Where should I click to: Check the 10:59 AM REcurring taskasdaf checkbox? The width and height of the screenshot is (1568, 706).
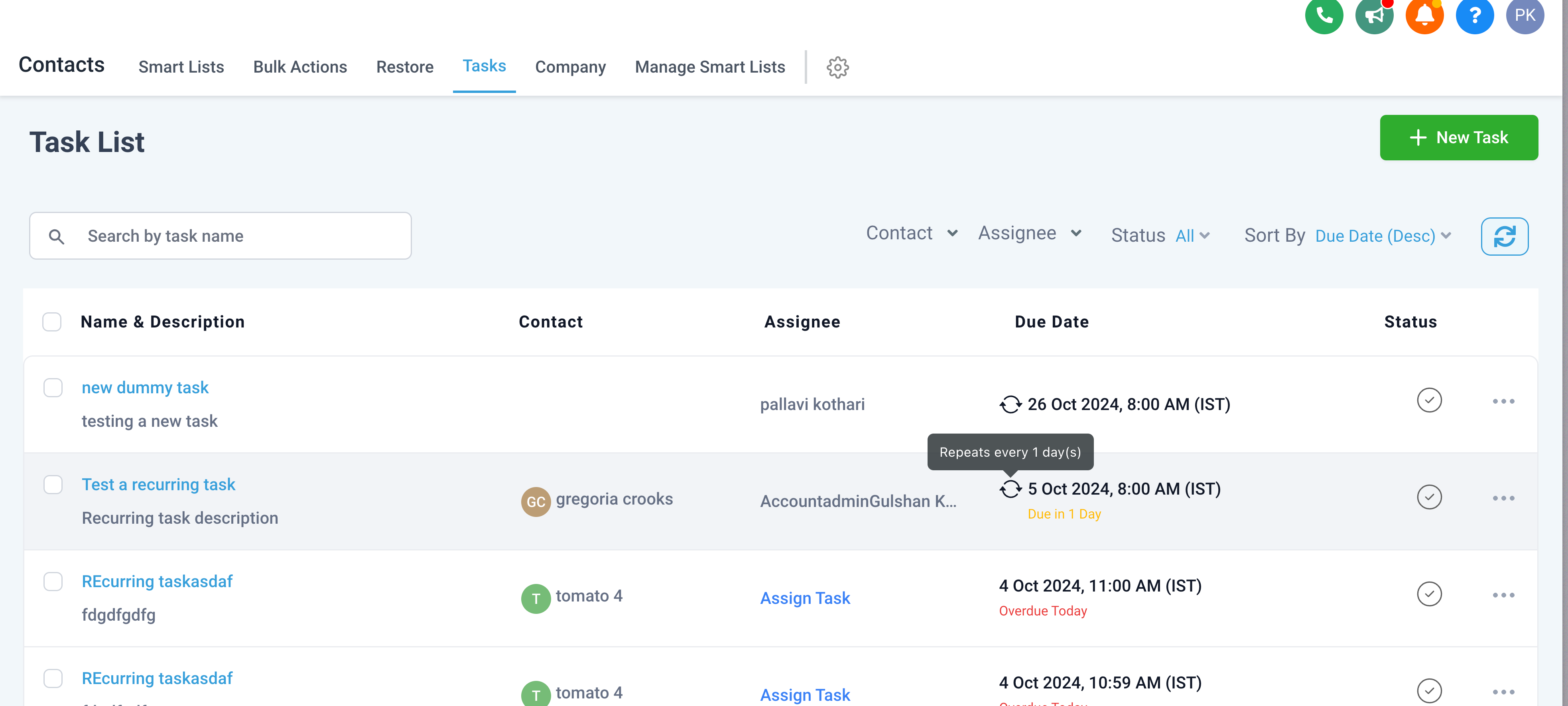53,678
